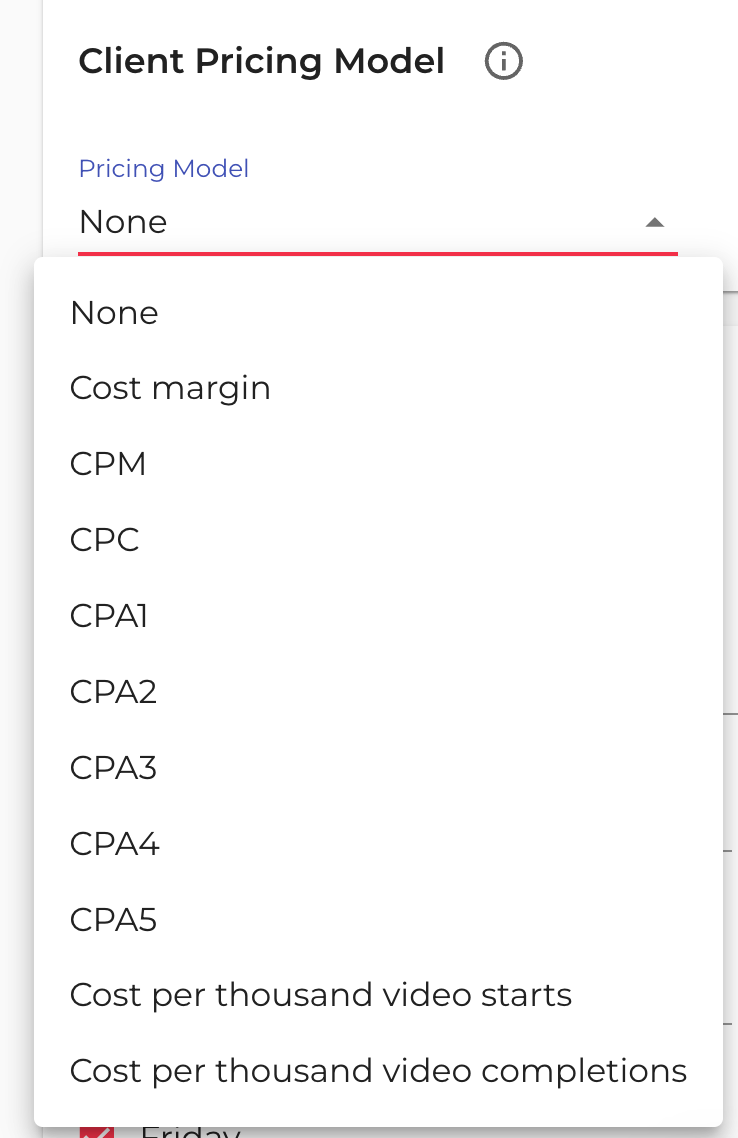Choose the CPA5 option
Screen dimensions: 738x1138
tap(113, 920)
